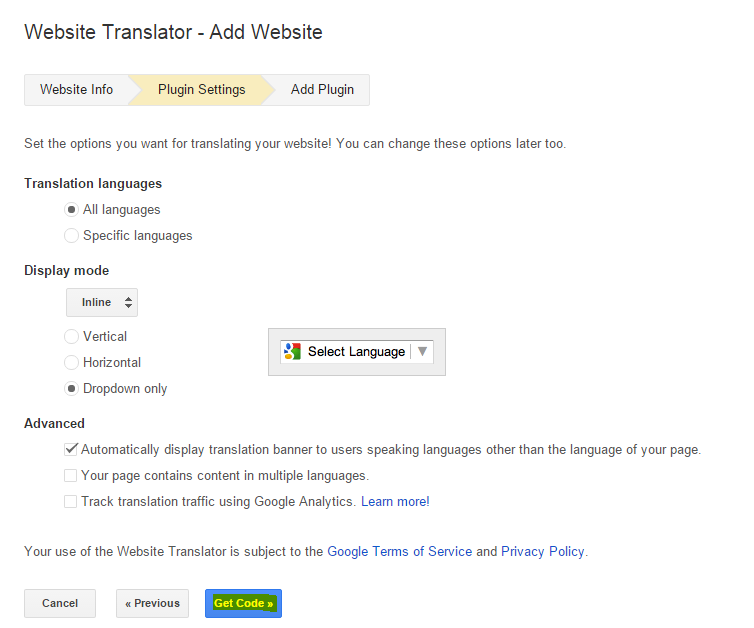Viewport: 754px width, 628px height.
Task: Open the Learn more! link
Action: [x=395, y=502]
